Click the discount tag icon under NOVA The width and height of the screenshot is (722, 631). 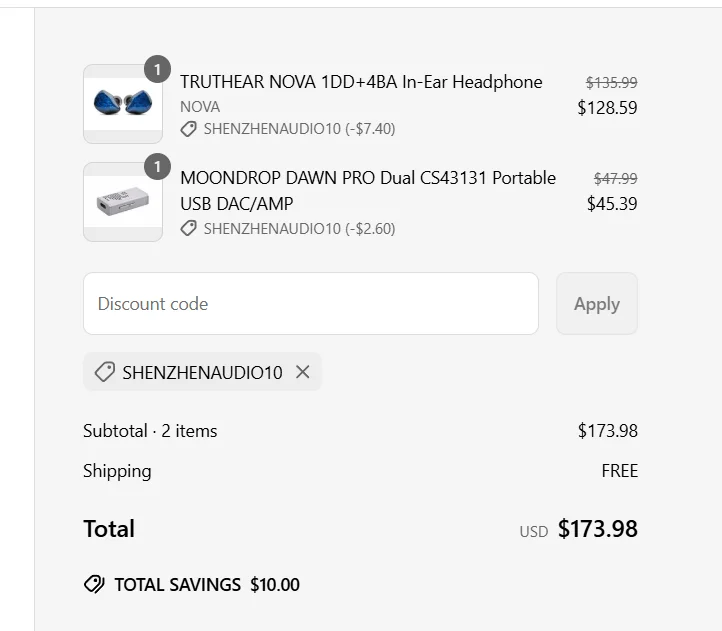[x=188, y=129]
